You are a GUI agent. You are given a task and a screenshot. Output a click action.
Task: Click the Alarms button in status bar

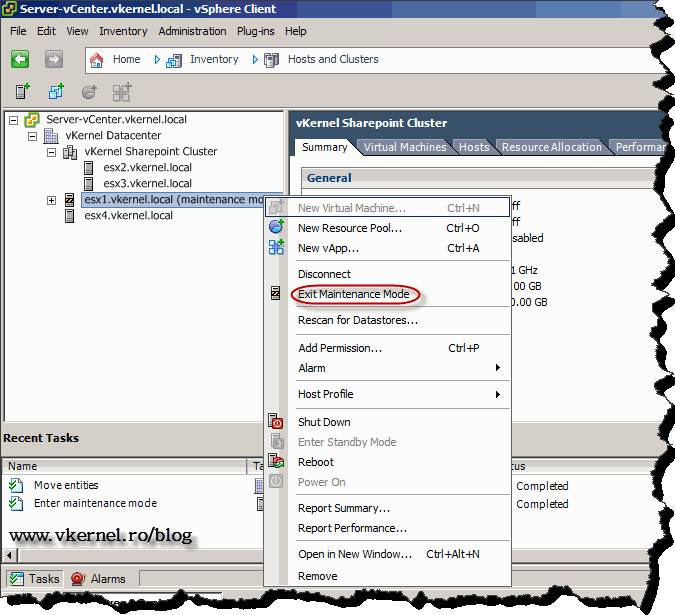click(99, 579)
